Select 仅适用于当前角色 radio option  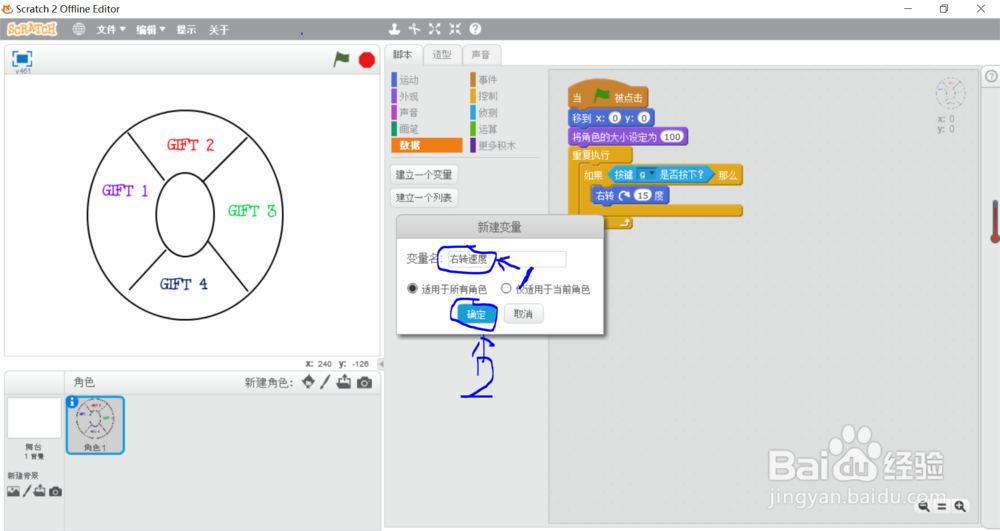tap(506, 288)
